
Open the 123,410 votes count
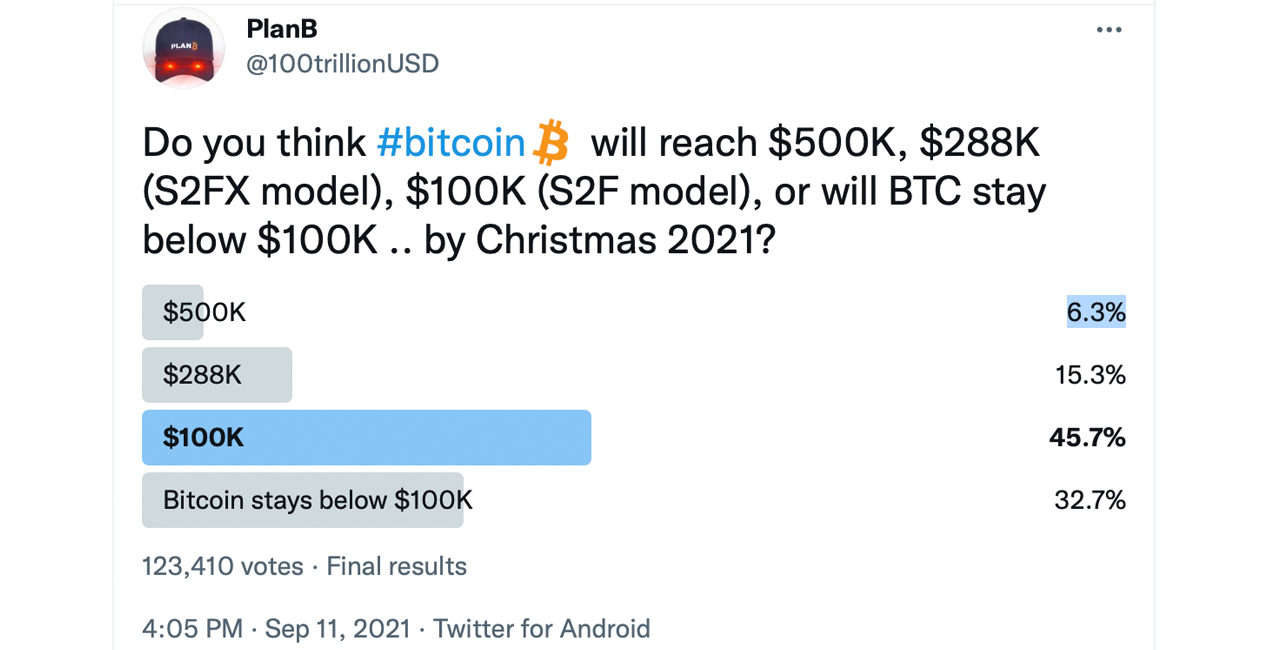coord(222,566)
